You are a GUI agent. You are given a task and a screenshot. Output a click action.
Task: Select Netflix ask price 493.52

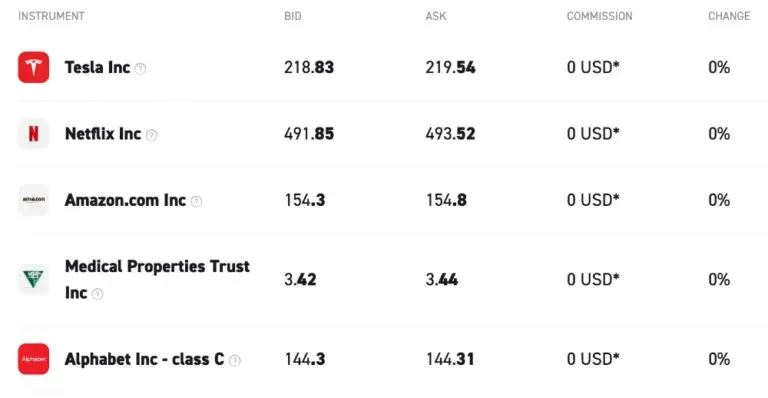[x=451, y=134]
